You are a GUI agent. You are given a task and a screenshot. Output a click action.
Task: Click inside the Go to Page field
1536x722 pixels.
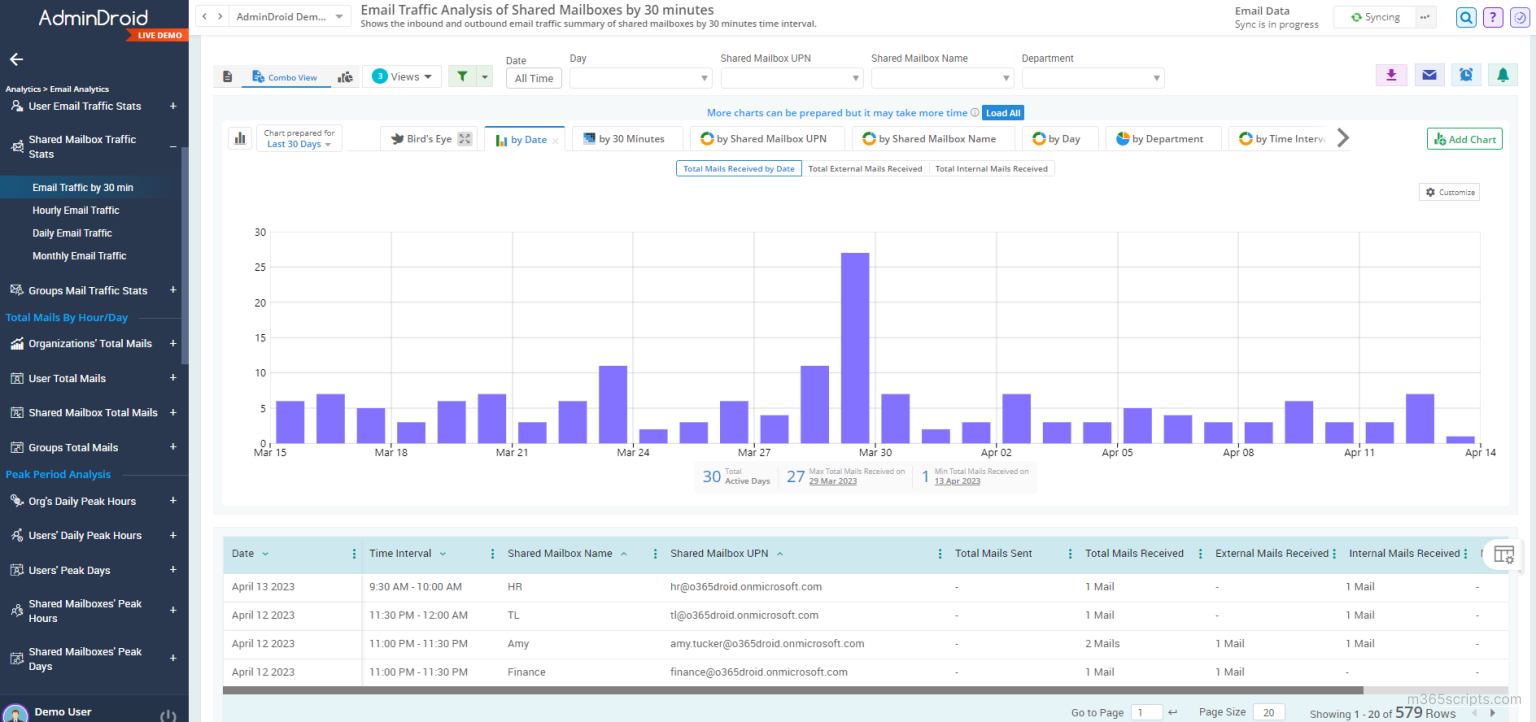[1145, 712]
